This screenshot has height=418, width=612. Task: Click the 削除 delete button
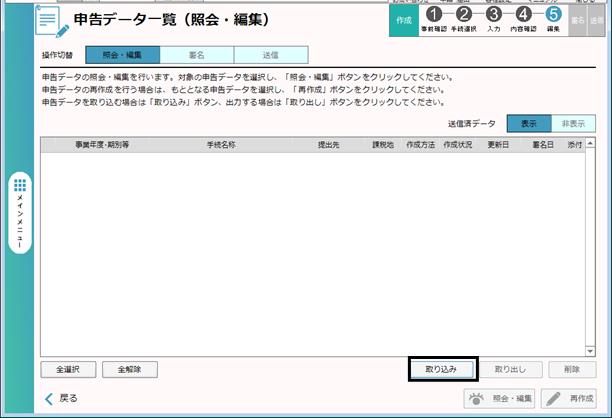coord(572,369)
